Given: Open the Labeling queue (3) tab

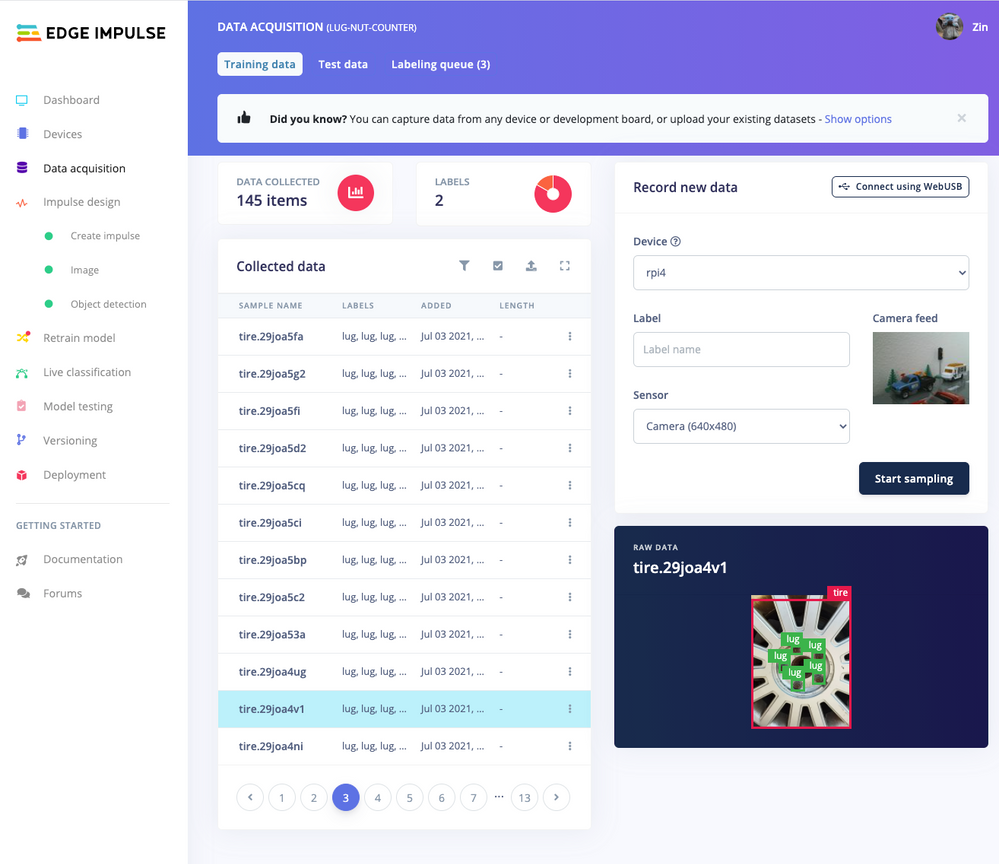Looking at the screenshot, I should click(441, 64).
